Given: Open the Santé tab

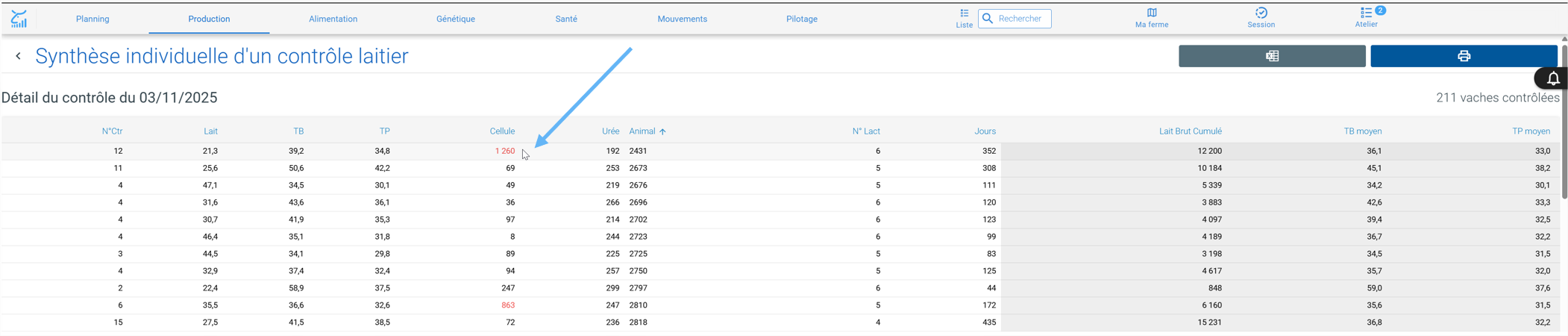Looking at the screenshot, I should [566, 19].
